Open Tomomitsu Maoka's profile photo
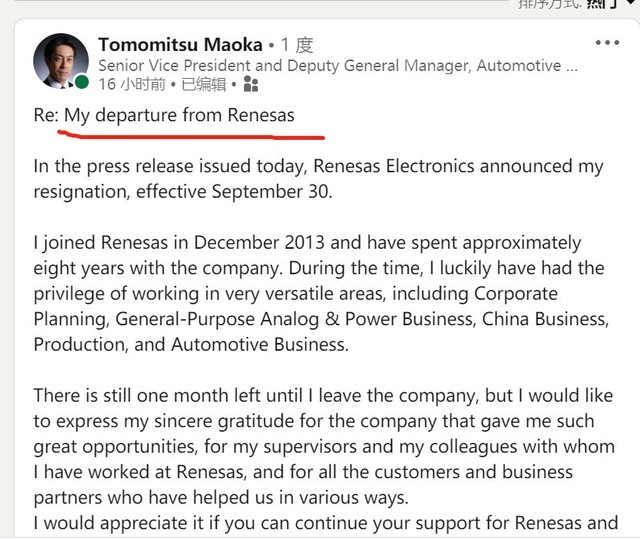This screenshot has height=540, width=640. coord(60,60)
